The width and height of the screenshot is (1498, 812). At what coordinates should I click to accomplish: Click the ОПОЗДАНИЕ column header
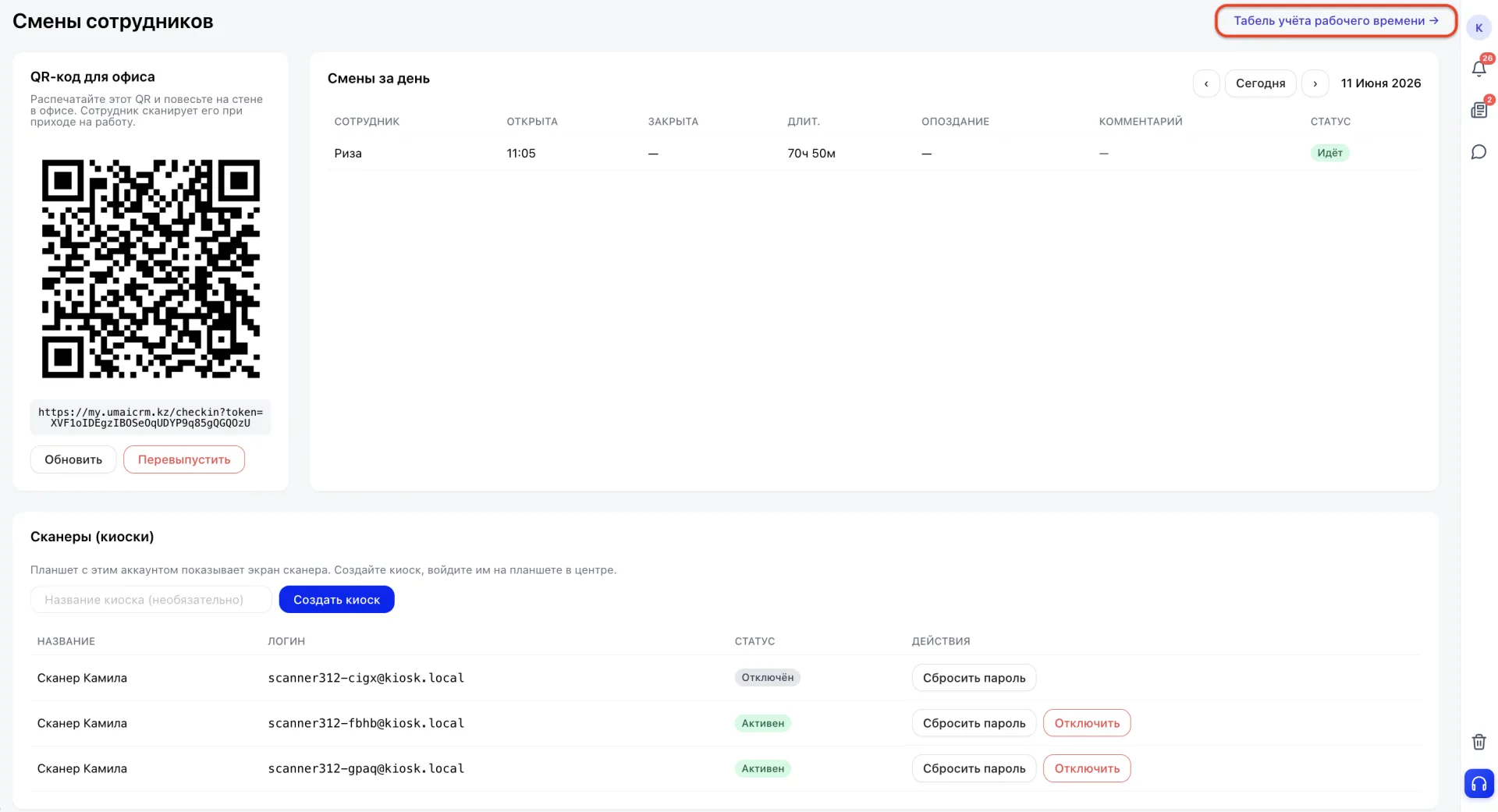(955, 122)
